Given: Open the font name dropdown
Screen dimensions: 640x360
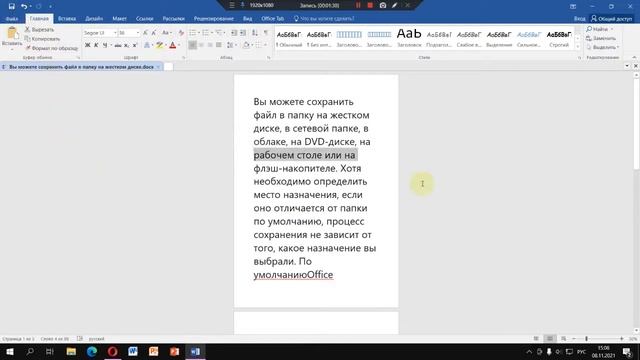Looking at the screenshot, I should pos(115,33).
